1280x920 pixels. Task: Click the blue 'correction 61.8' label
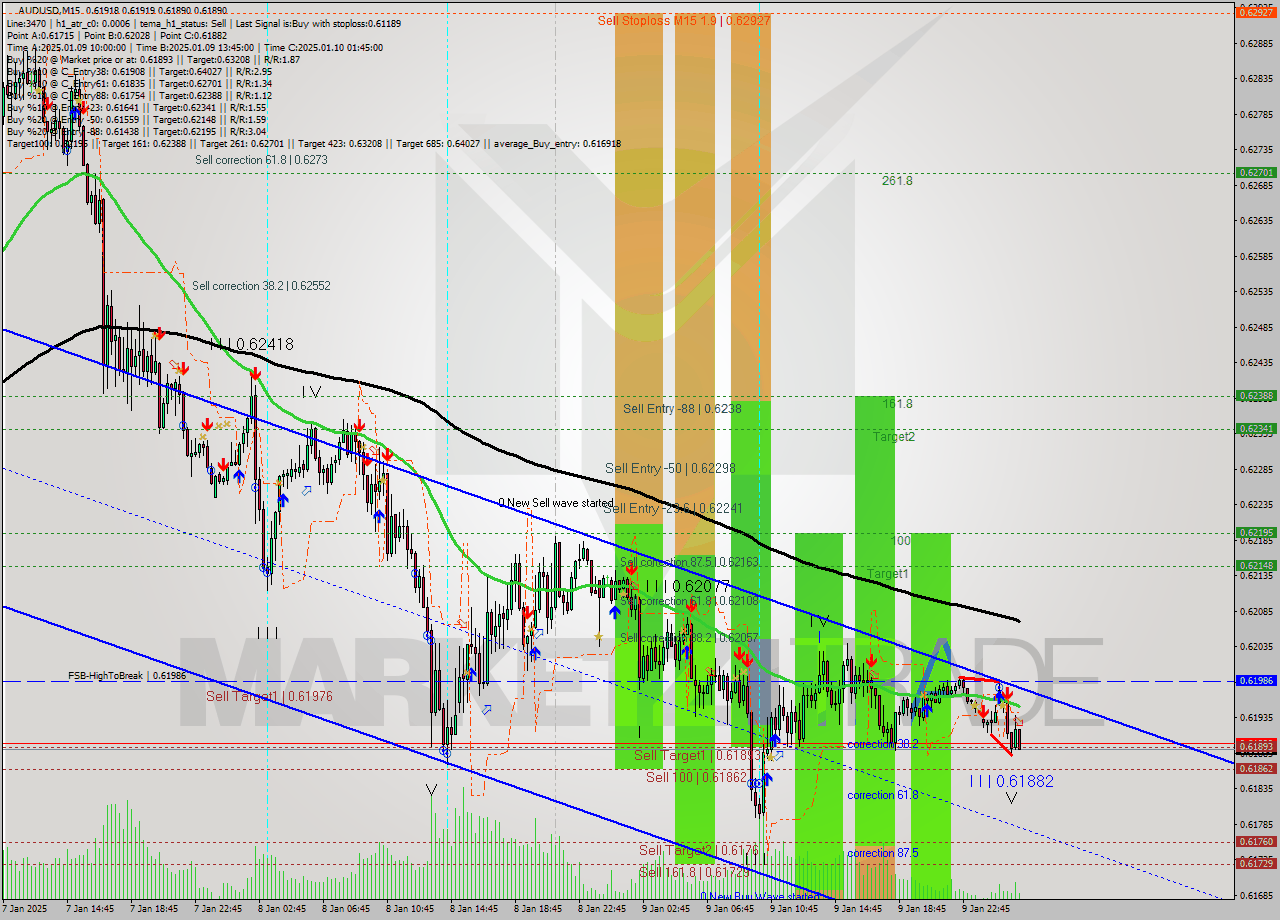click(882, 795)
